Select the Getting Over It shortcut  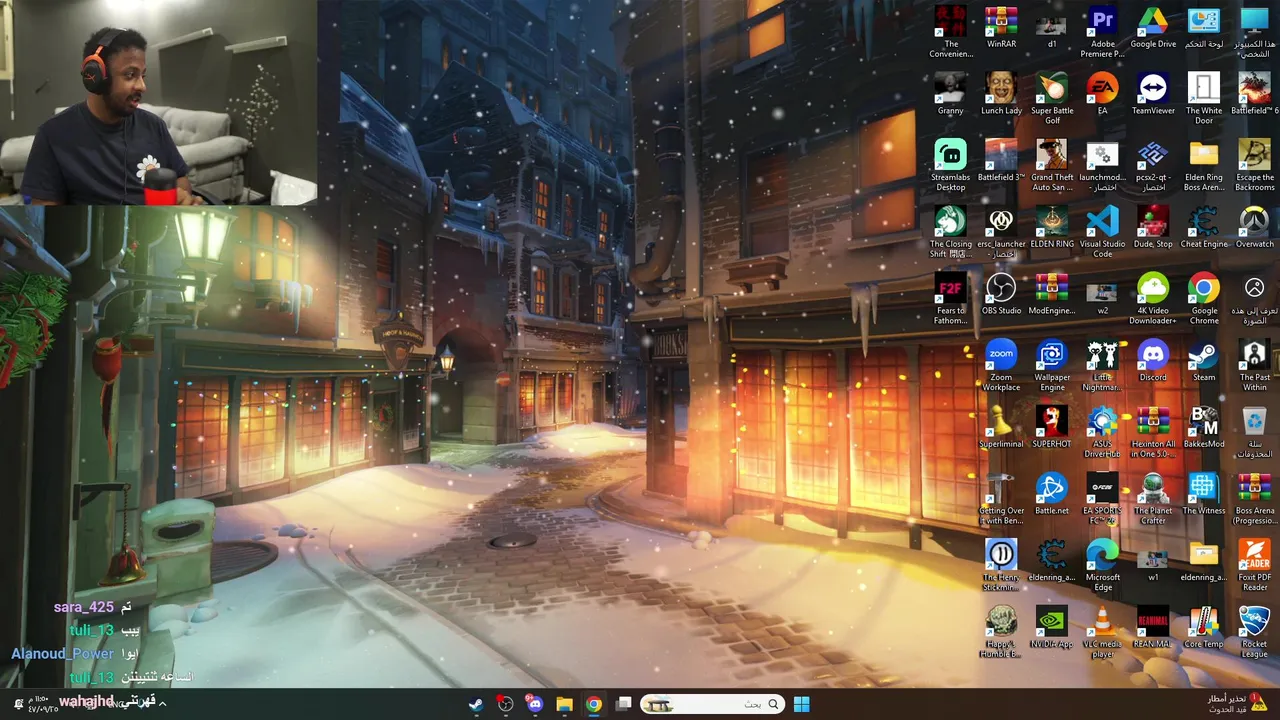tap(1001, 498)
